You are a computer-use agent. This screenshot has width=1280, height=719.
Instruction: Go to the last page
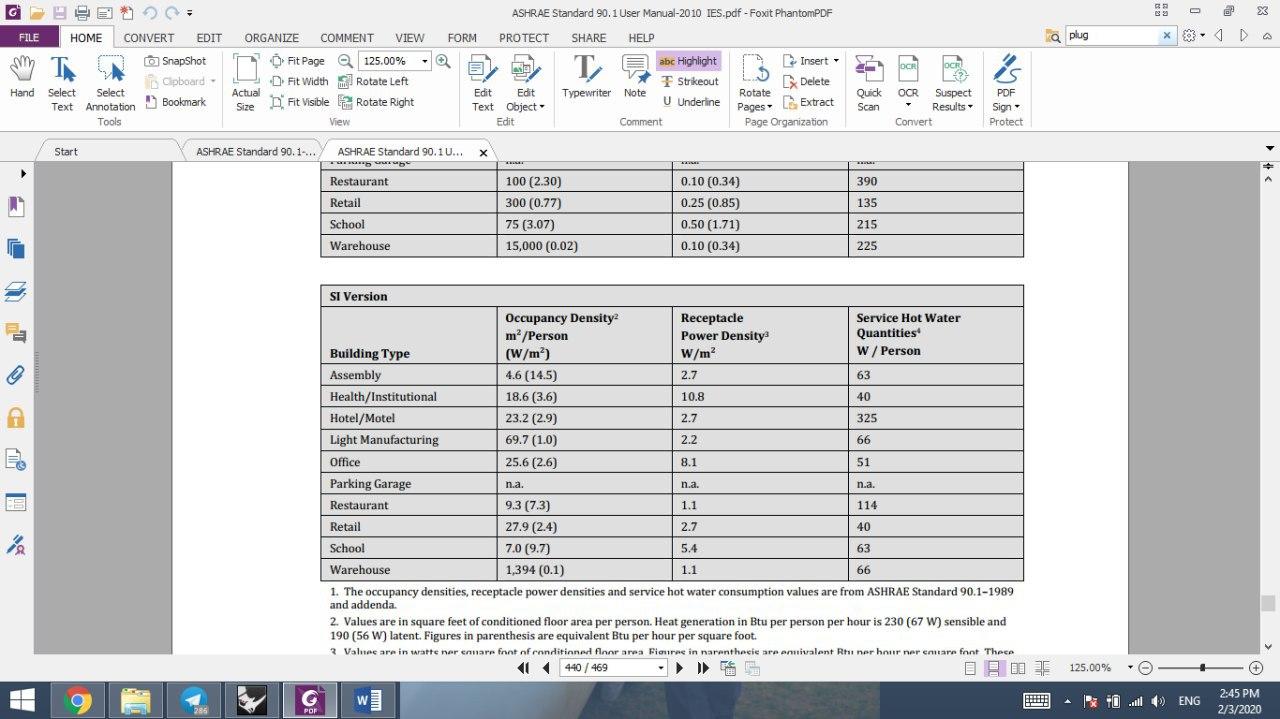(x=703, y=668)
